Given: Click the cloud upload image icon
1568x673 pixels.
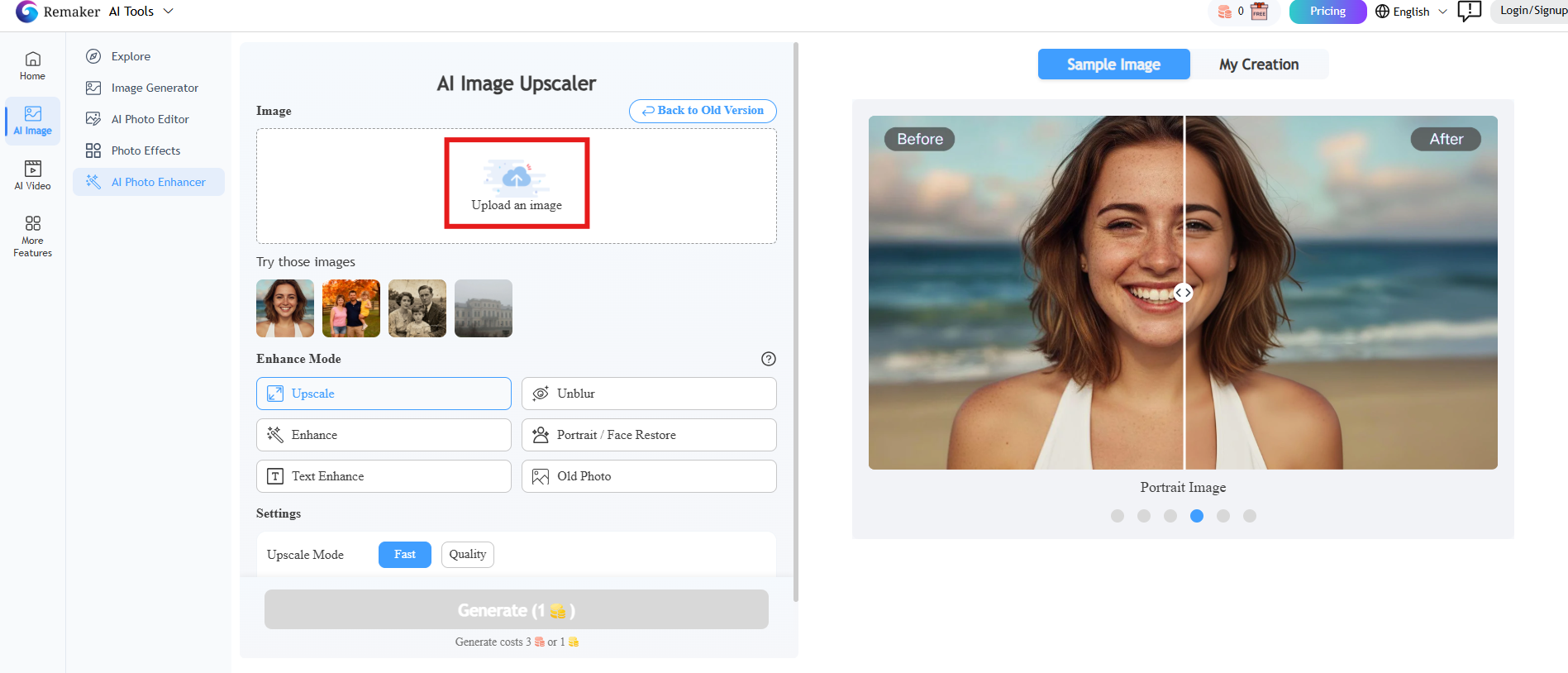Looking at the screenshot, I should (517, 177).
